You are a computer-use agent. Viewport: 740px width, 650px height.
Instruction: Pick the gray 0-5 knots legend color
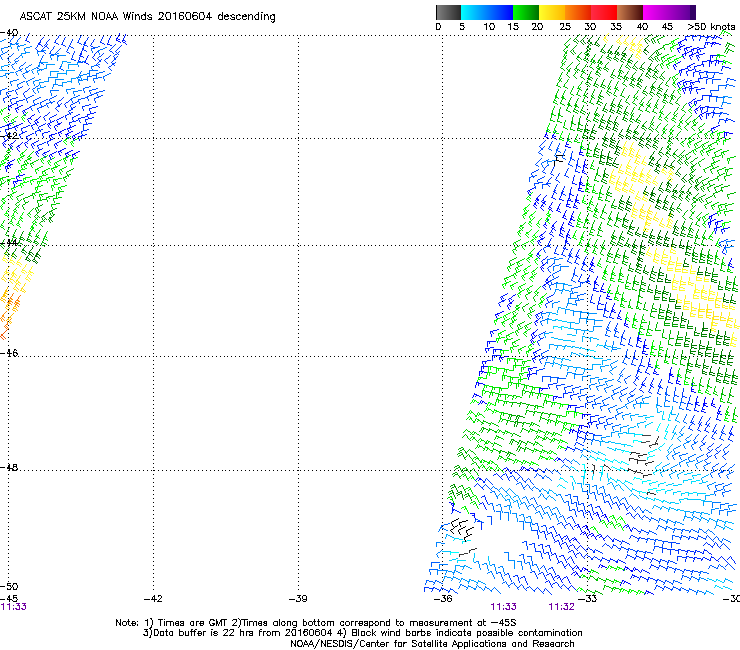click(448, 12)
